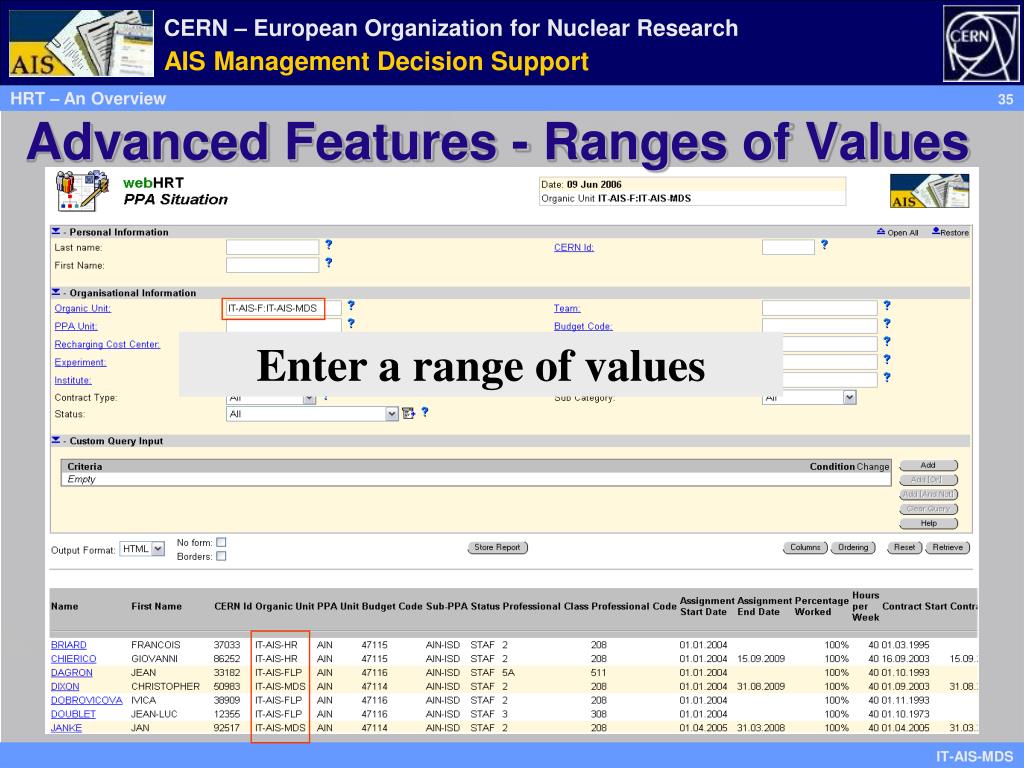Click the Clear Query button
1024x768 pixels.
929,509
